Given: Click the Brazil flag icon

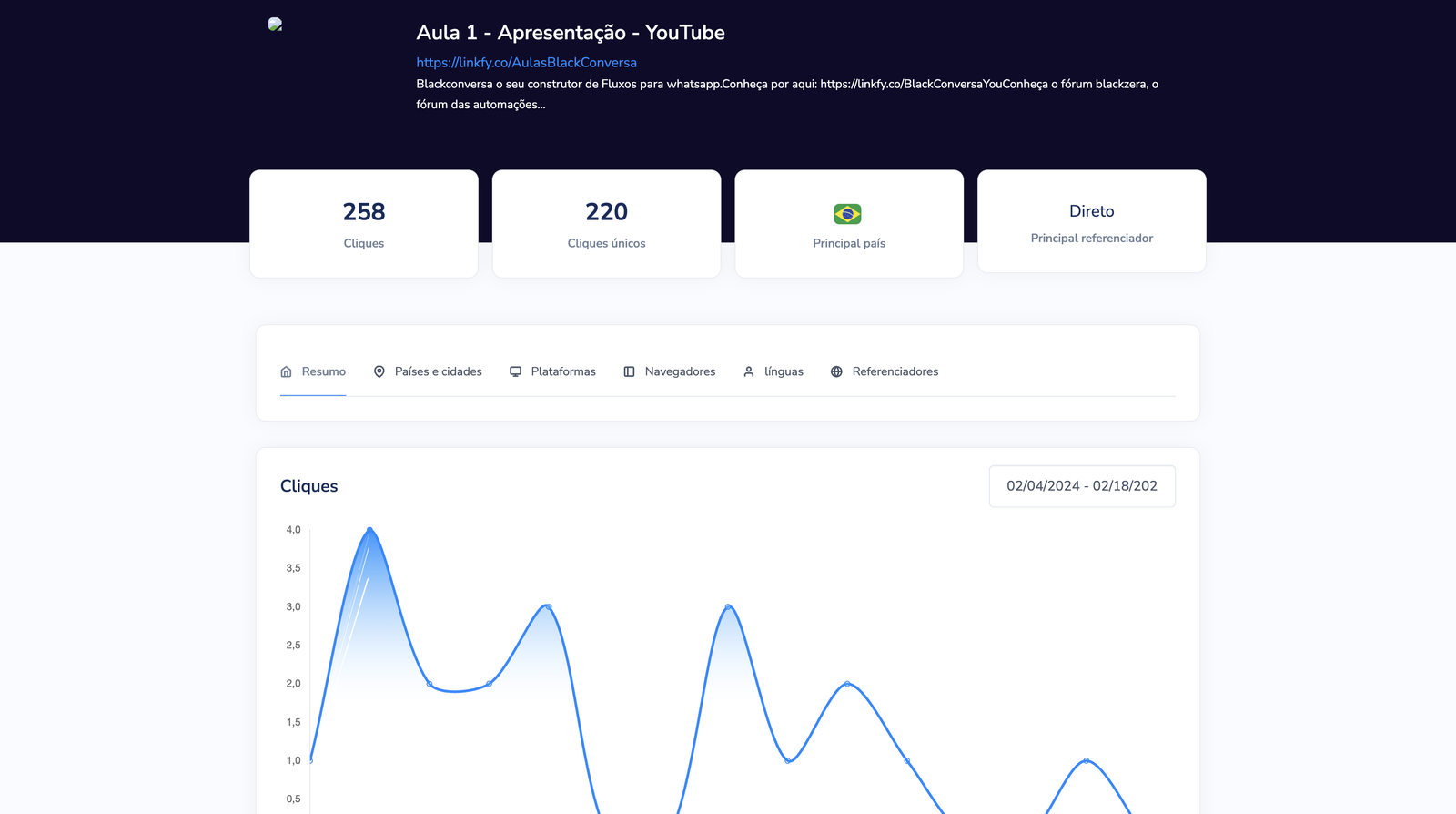Looking at the screenshot, I should click(x=847, y=214).
